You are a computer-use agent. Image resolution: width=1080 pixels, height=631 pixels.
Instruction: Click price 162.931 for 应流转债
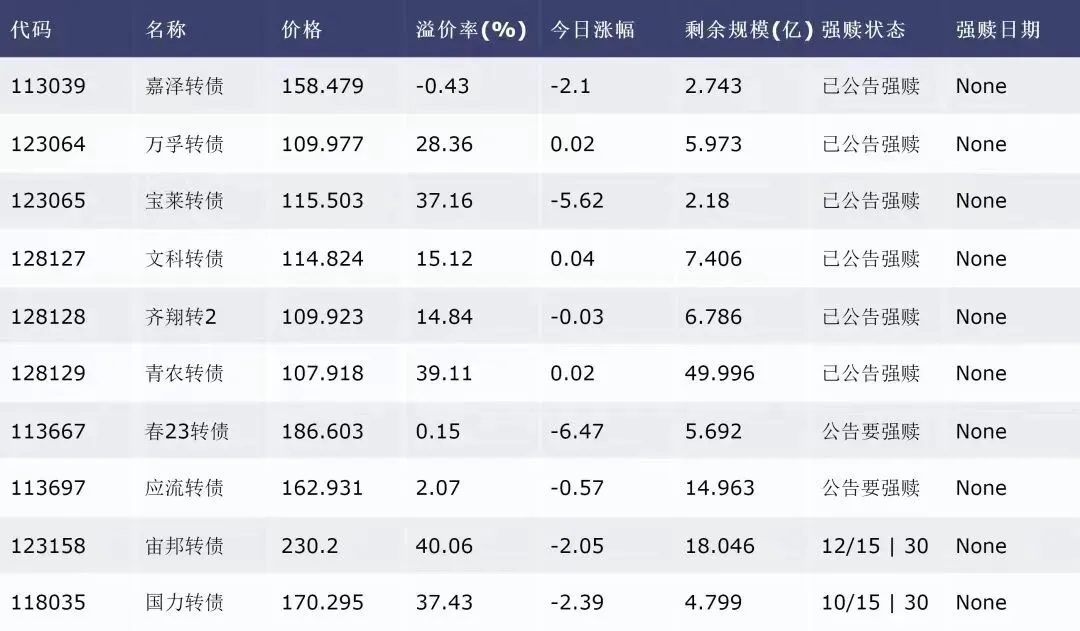322,488
